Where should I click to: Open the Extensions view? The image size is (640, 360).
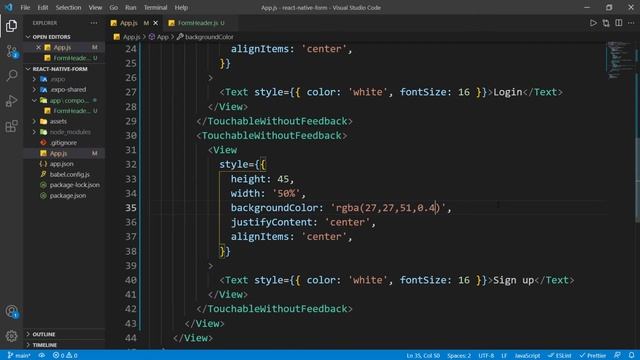[11, 126]
